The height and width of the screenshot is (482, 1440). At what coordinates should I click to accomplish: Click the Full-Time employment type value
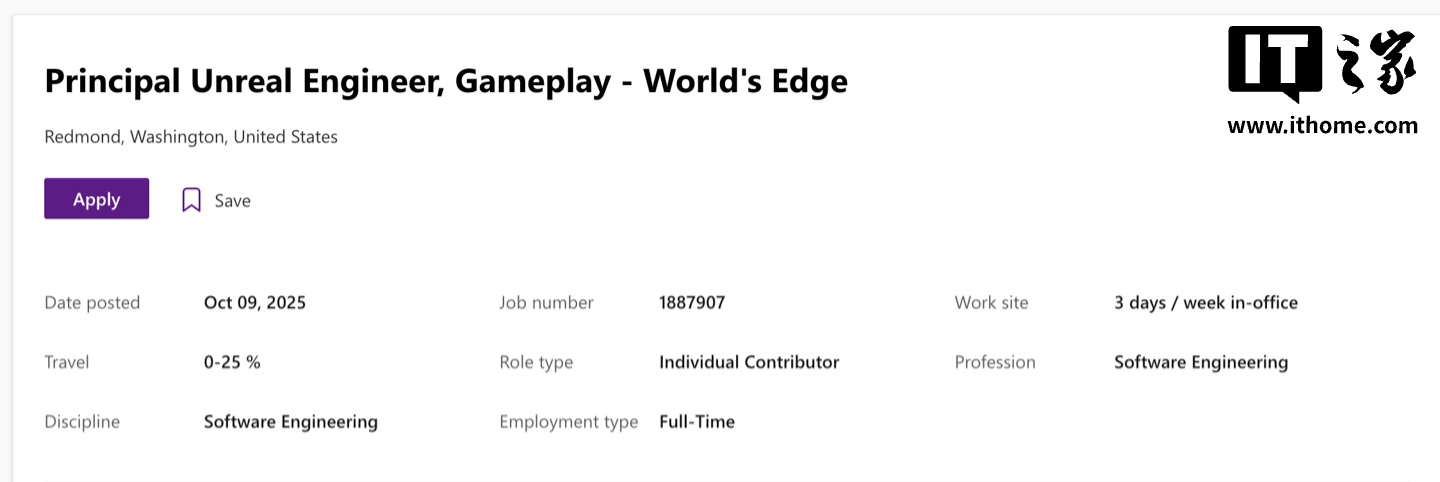[697, 422]
